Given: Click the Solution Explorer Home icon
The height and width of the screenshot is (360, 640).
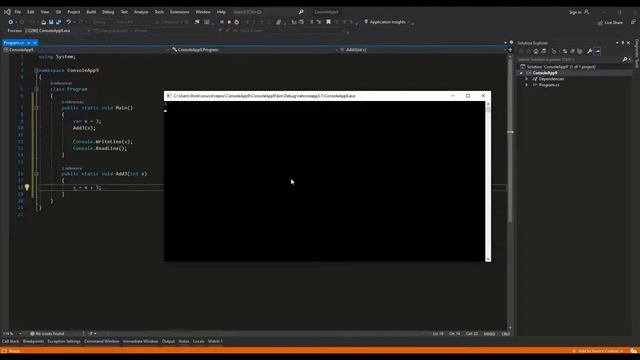Looking at the screenshot, I should (x=536, y=51).
